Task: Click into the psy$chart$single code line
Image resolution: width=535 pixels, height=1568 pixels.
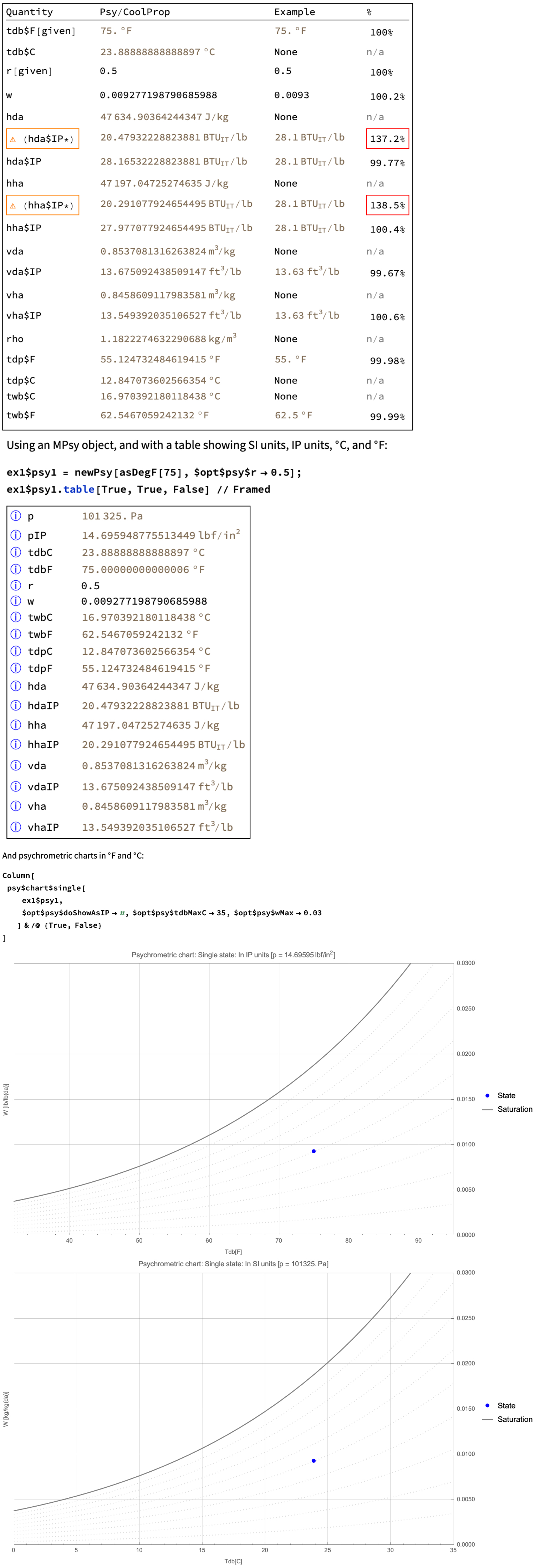Action: pyautogui.click(x=46, y=887)
